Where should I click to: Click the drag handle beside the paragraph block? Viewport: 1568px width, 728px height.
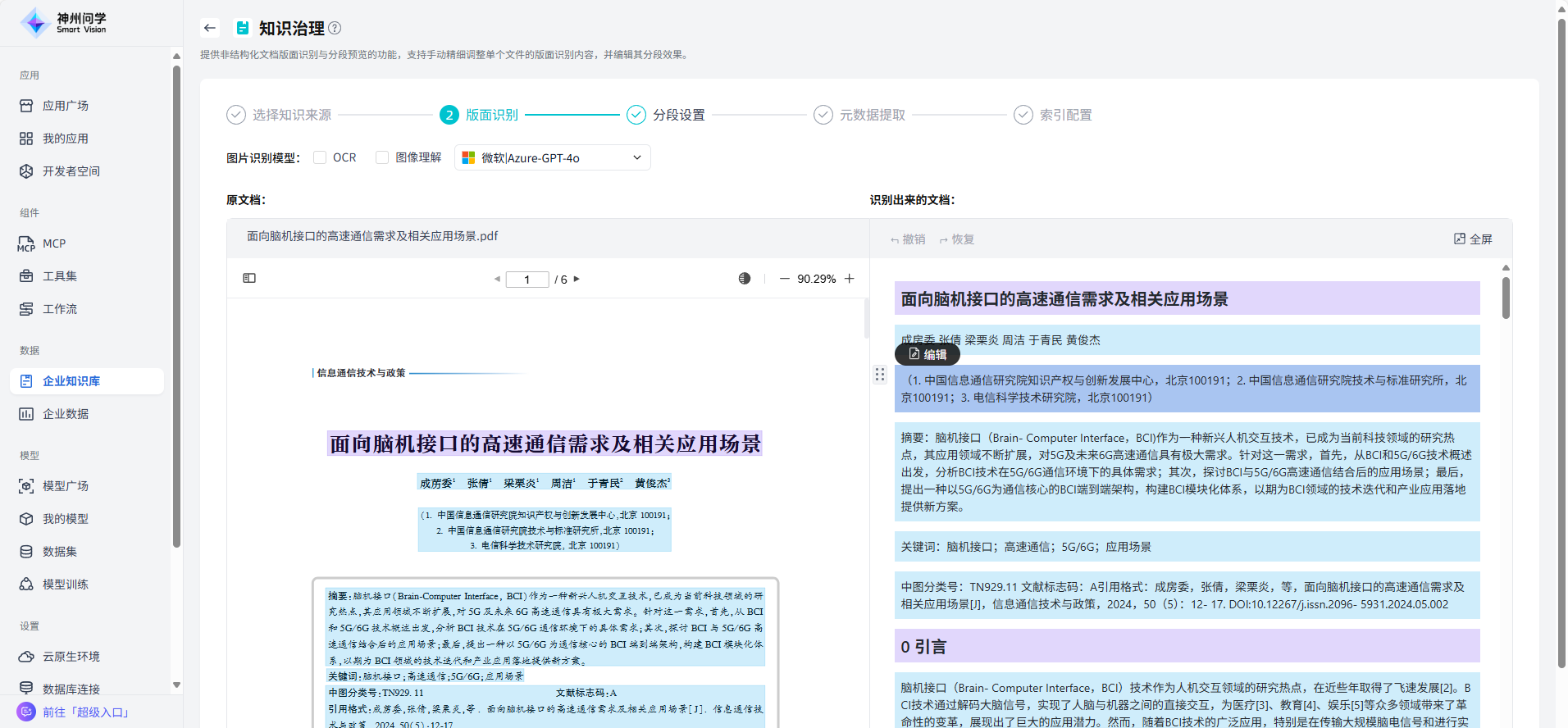click(880, 375)
